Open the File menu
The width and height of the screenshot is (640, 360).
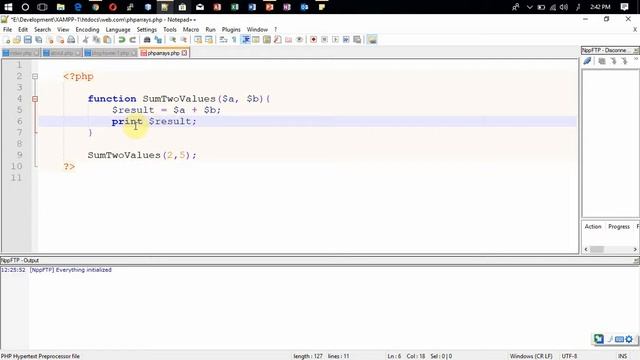click(7, 29)
